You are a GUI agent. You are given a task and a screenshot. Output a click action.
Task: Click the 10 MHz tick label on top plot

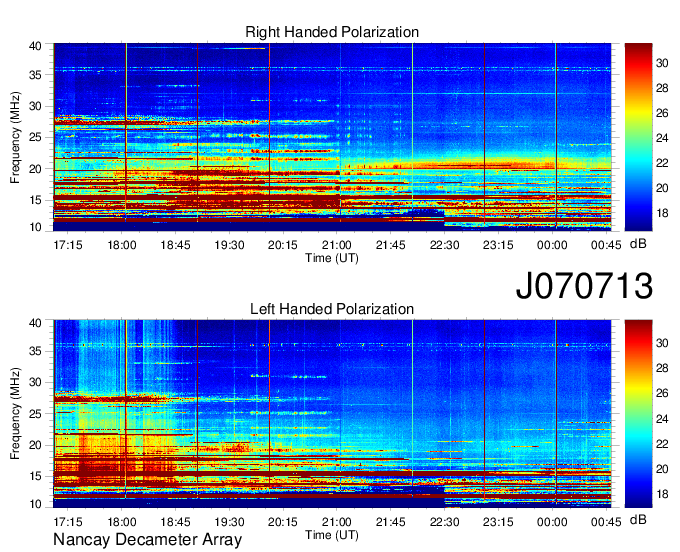(x=35, y=227)
